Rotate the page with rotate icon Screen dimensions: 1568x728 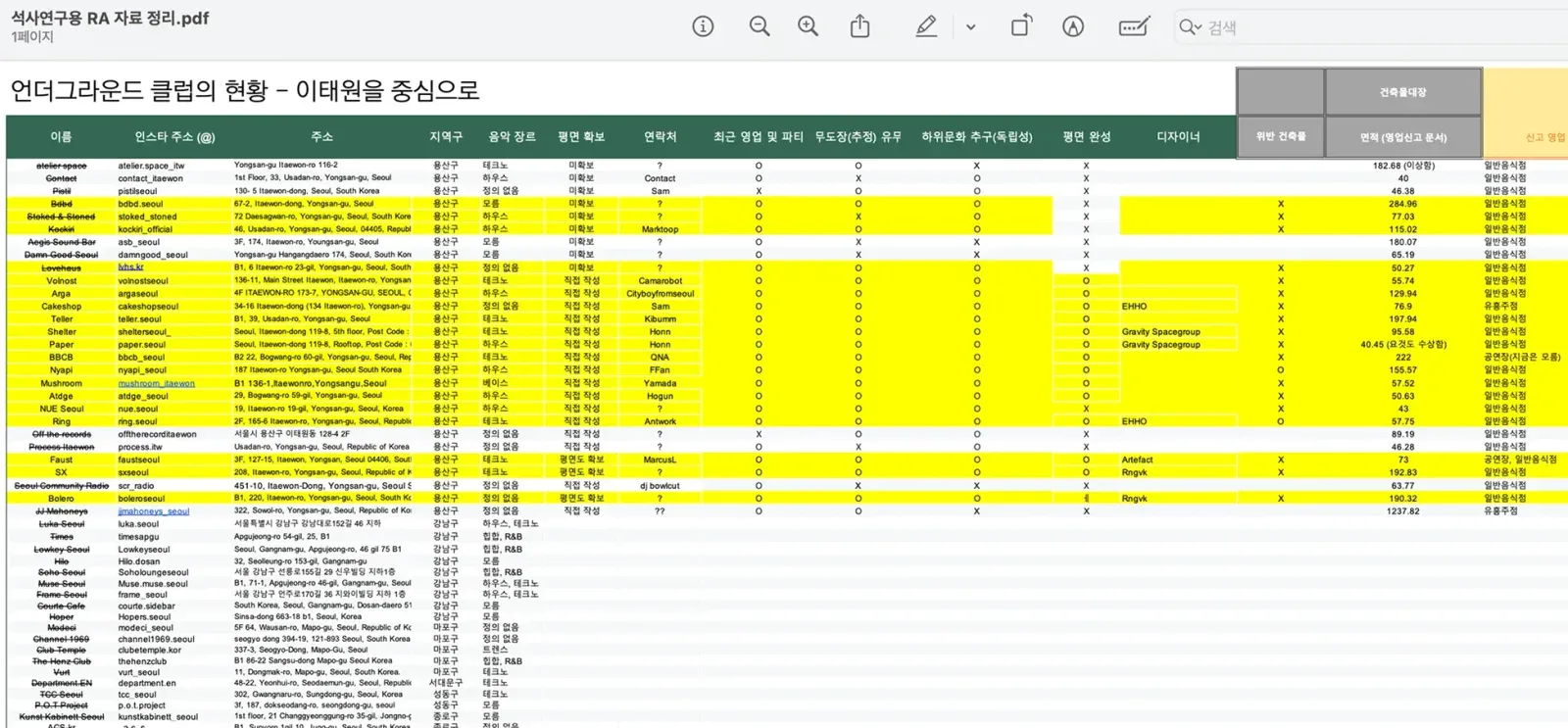click(1020, 25)
